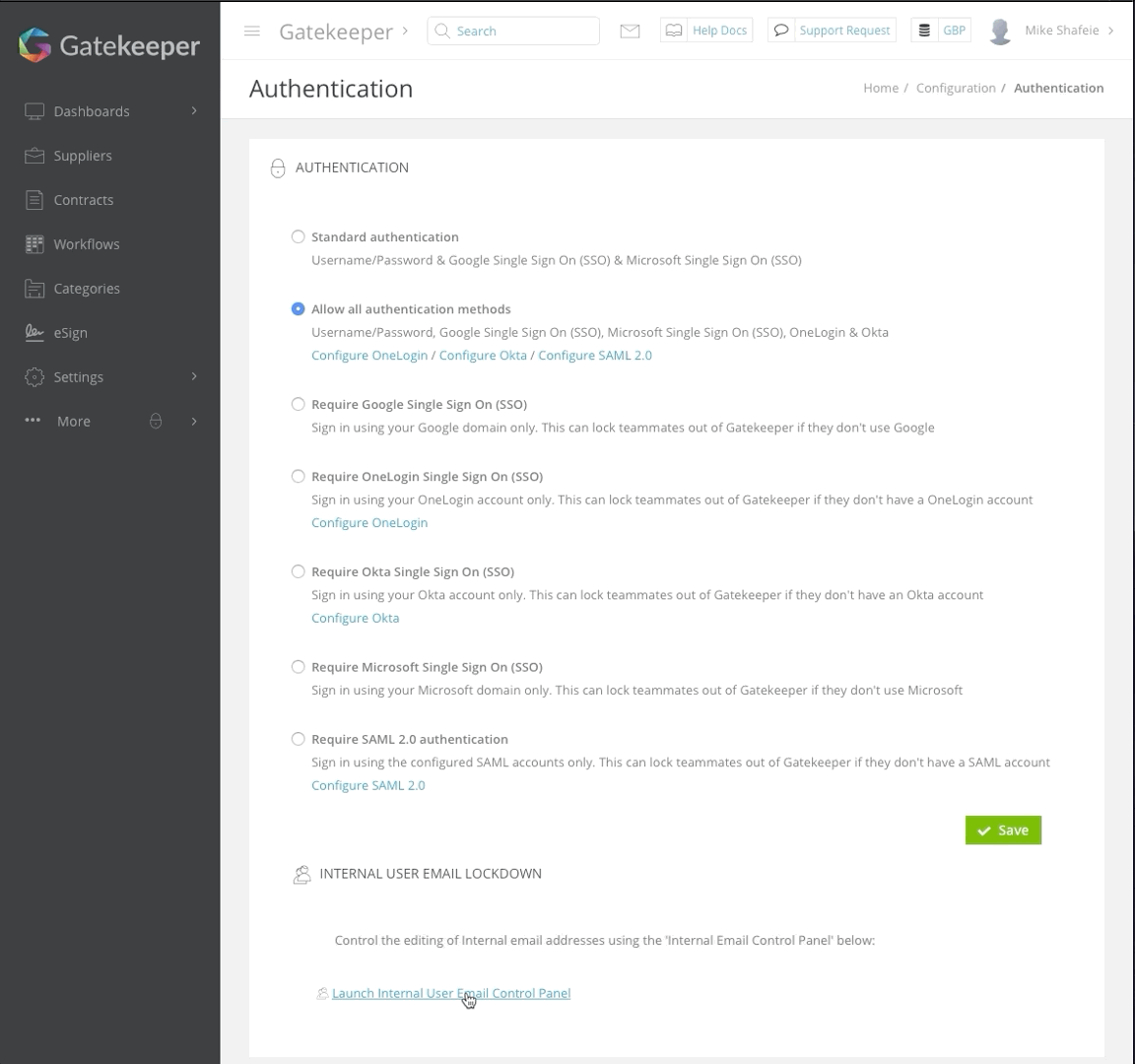Viewport: 1135px width, 1064px height.
Task: Click the Contracts document icon
Action: [x=34, y=200]
